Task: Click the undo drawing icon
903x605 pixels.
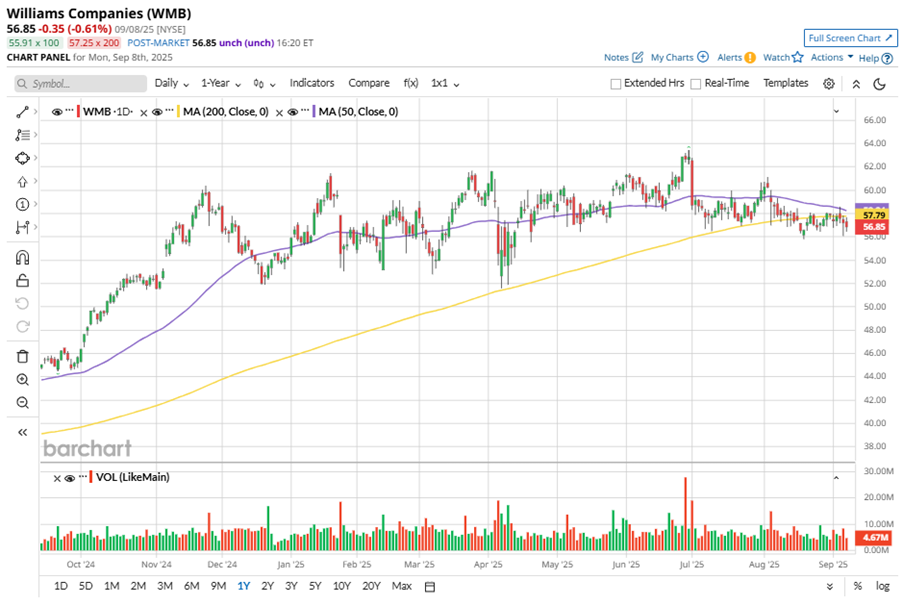Action: pyautogui.click(x=22, y=303)
